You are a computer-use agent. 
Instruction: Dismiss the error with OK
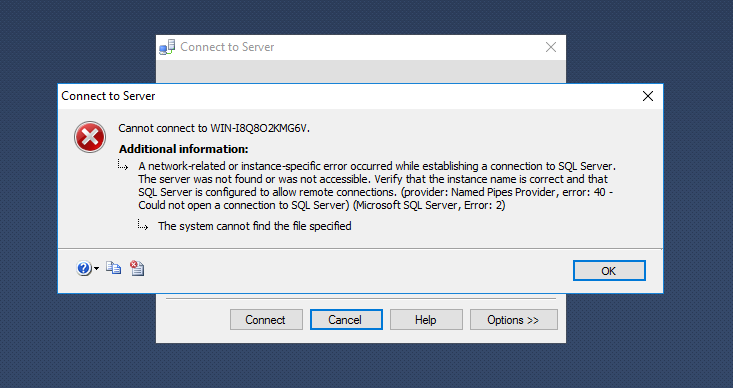pos(609,271)
